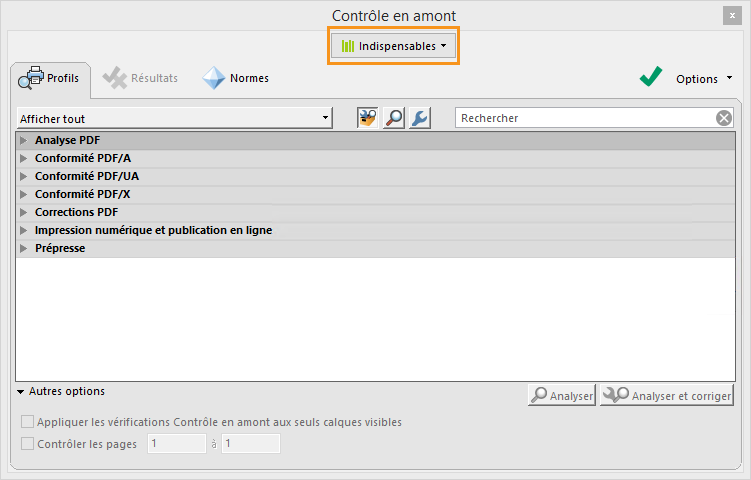Click the Analyser button

(x=562, y=395)
